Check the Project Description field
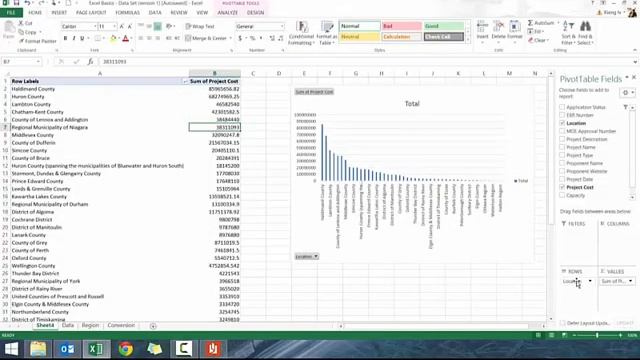Viewport: 640px width, 360px height. point(562,139)
